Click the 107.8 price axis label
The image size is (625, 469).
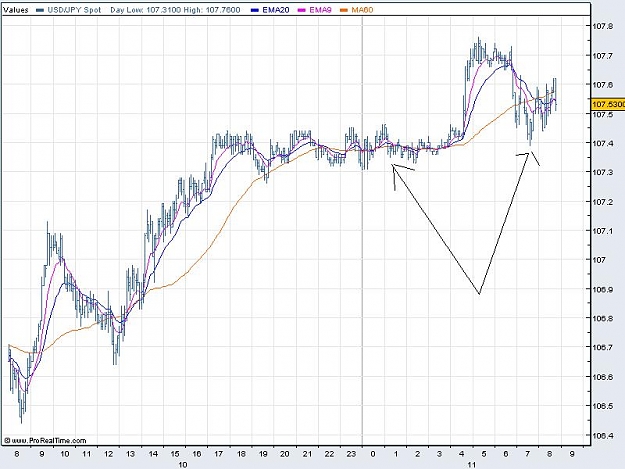pyautogui.click(x=603, y=26)
